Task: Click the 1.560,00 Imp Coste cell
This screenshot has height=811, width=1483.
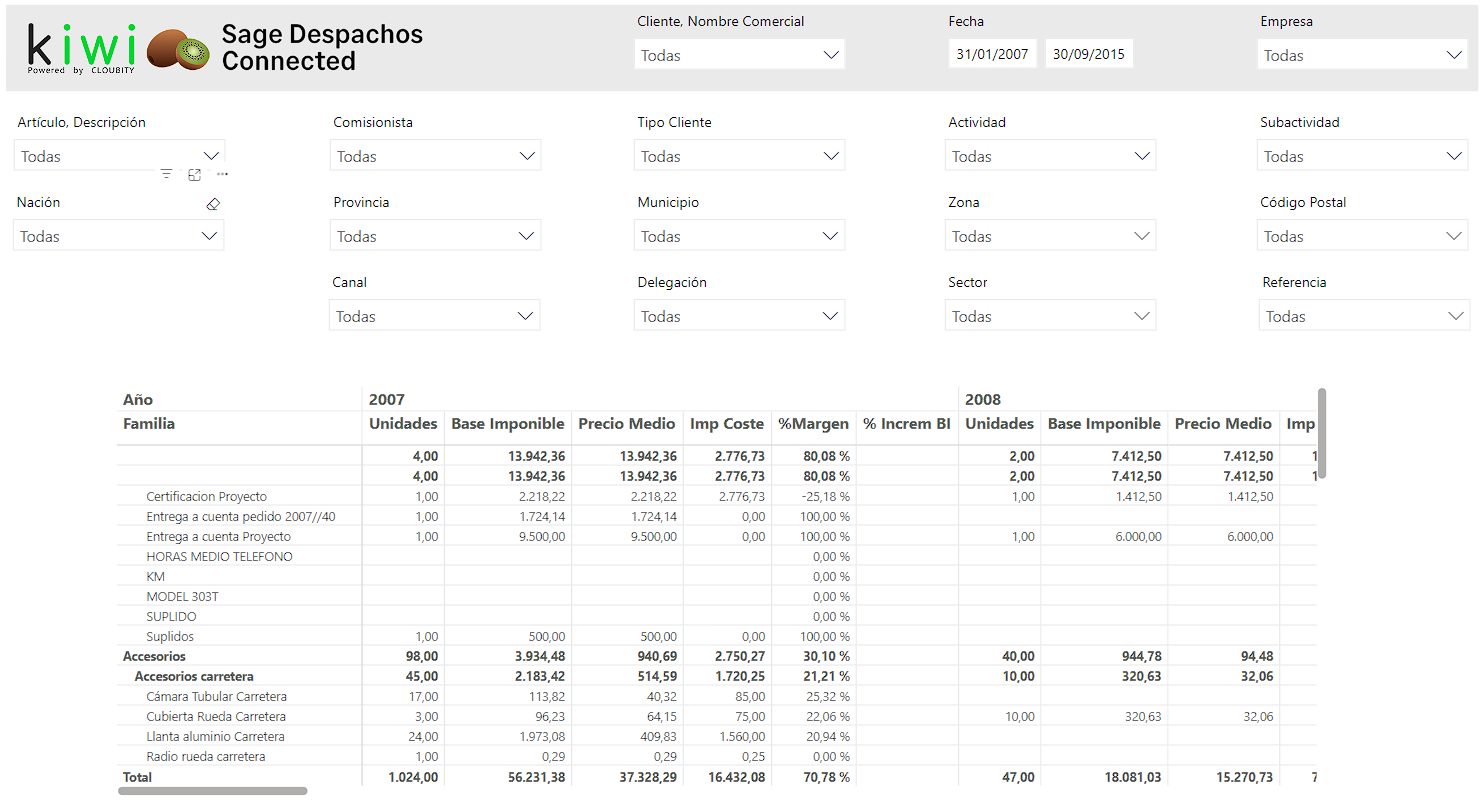Action: pyautogui.click(x=741, y=737)
